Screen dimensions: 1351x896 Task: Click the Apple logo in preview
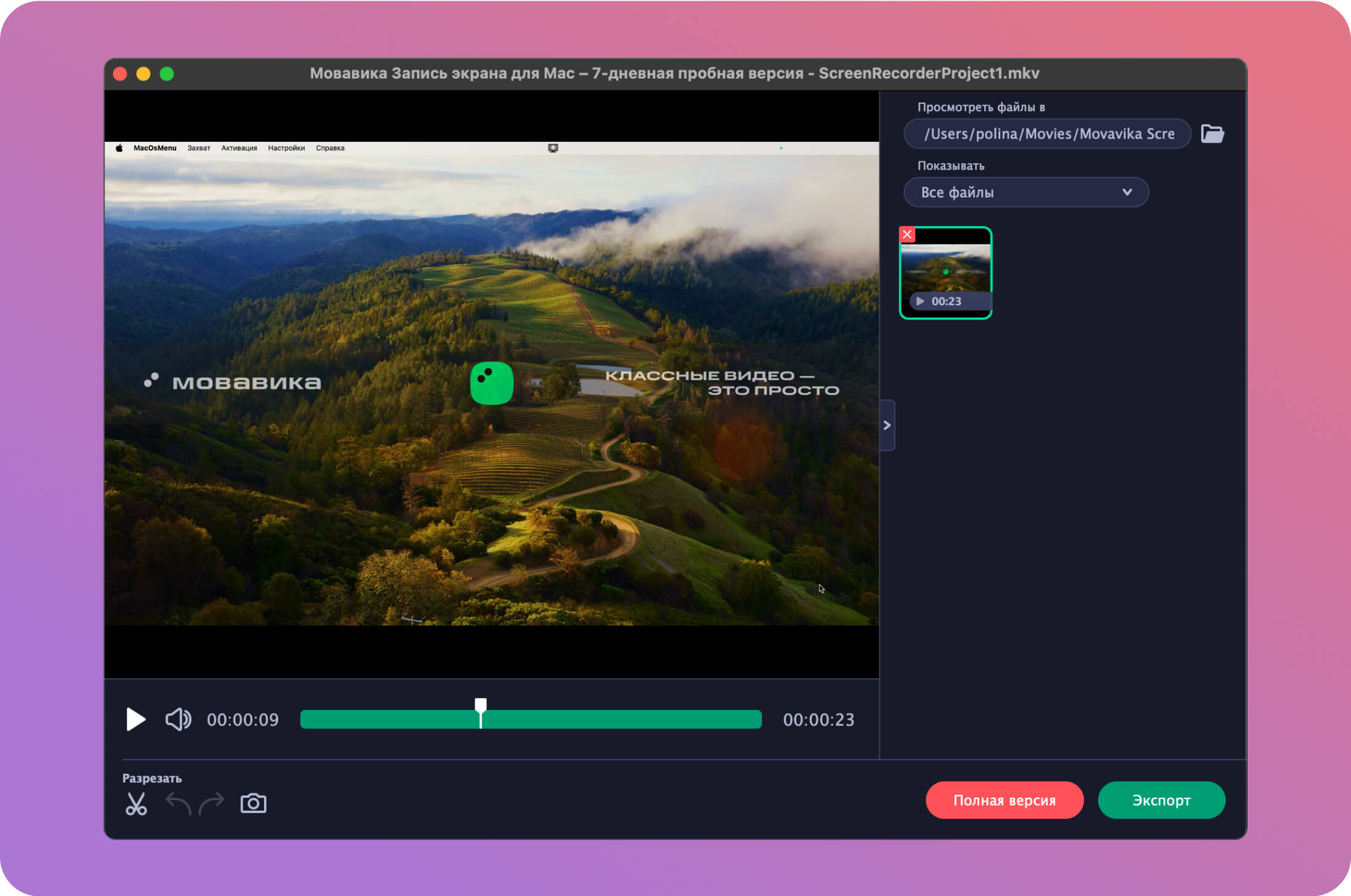point(119,148)
